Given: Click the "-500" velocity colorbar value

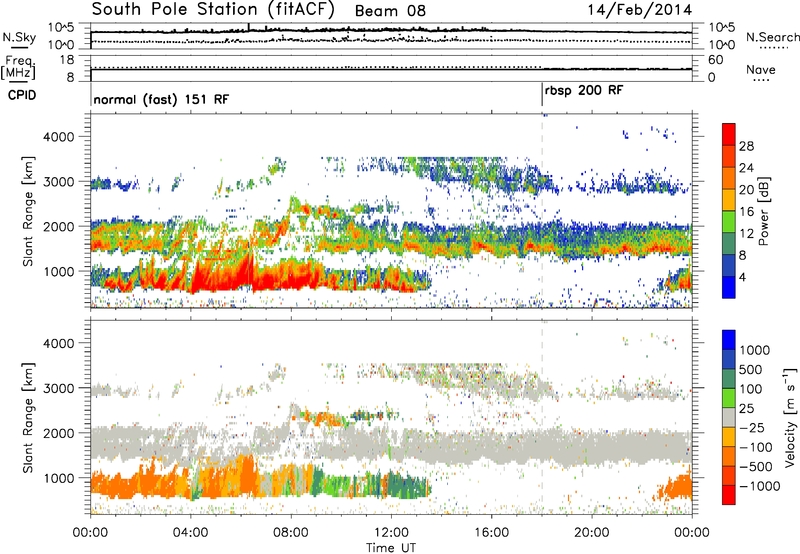Looking at the screenshot, I should [756, 466].
